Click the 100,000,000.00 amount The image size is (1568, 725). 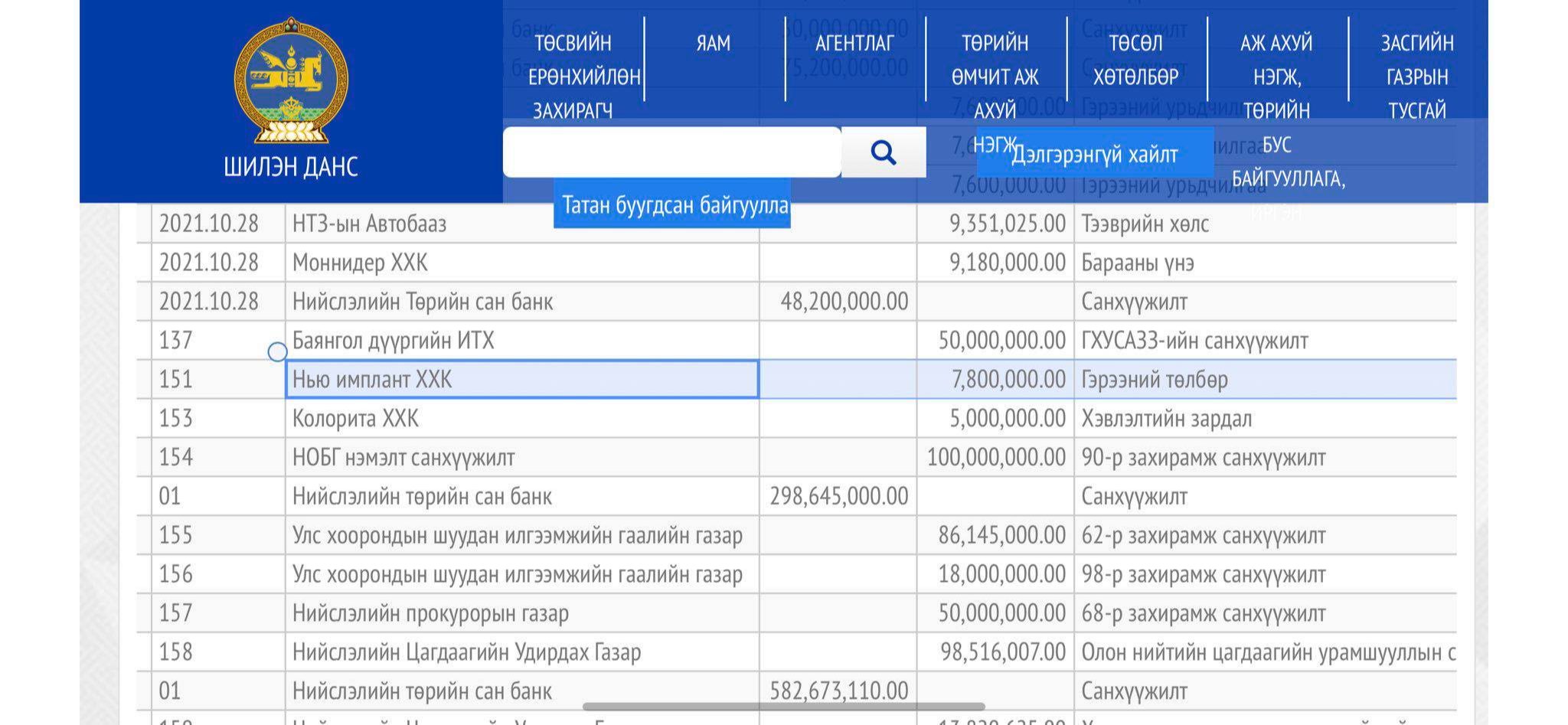[996, 457]
